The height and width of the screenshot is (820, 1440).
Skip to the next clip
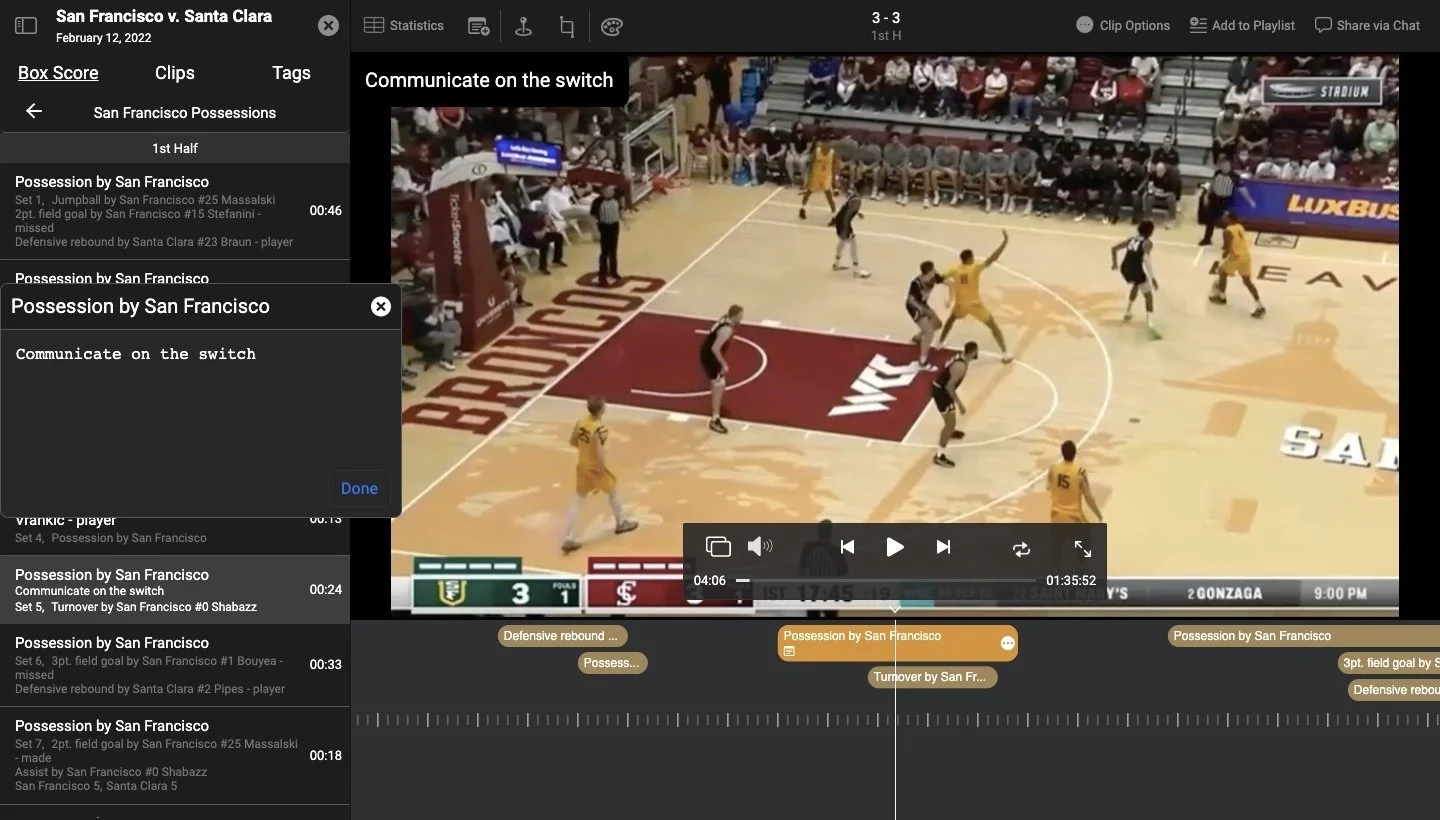(943, 547)
